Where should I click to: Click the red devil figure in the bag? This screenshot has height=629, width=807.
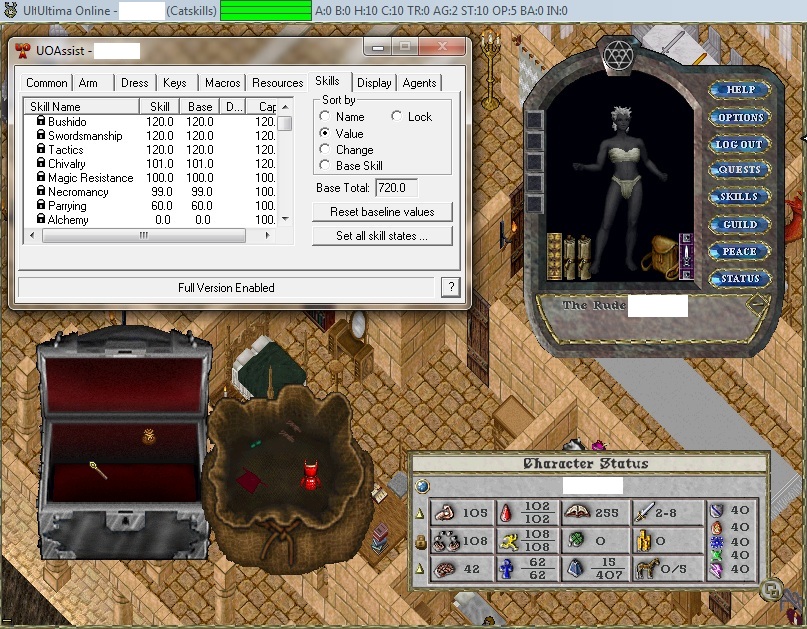pyautogui.click(x=310, y=475)
